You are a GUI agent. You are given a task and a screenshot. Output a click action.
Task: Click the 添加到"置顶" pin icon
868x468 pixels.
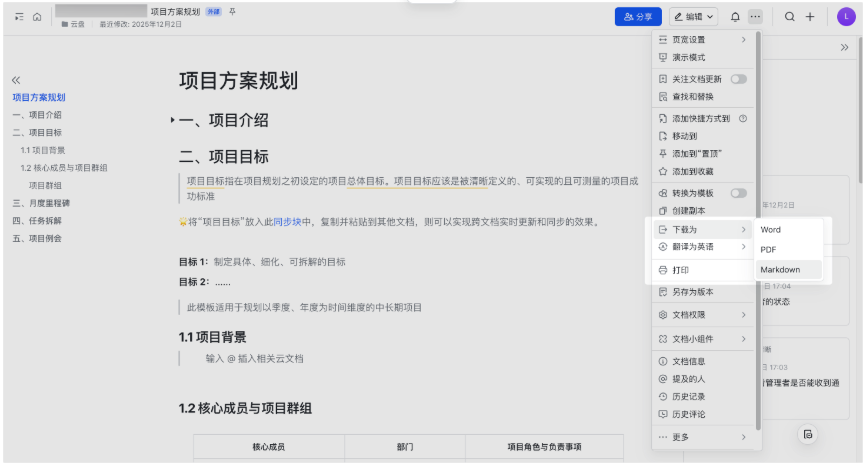tap(663, 153)
